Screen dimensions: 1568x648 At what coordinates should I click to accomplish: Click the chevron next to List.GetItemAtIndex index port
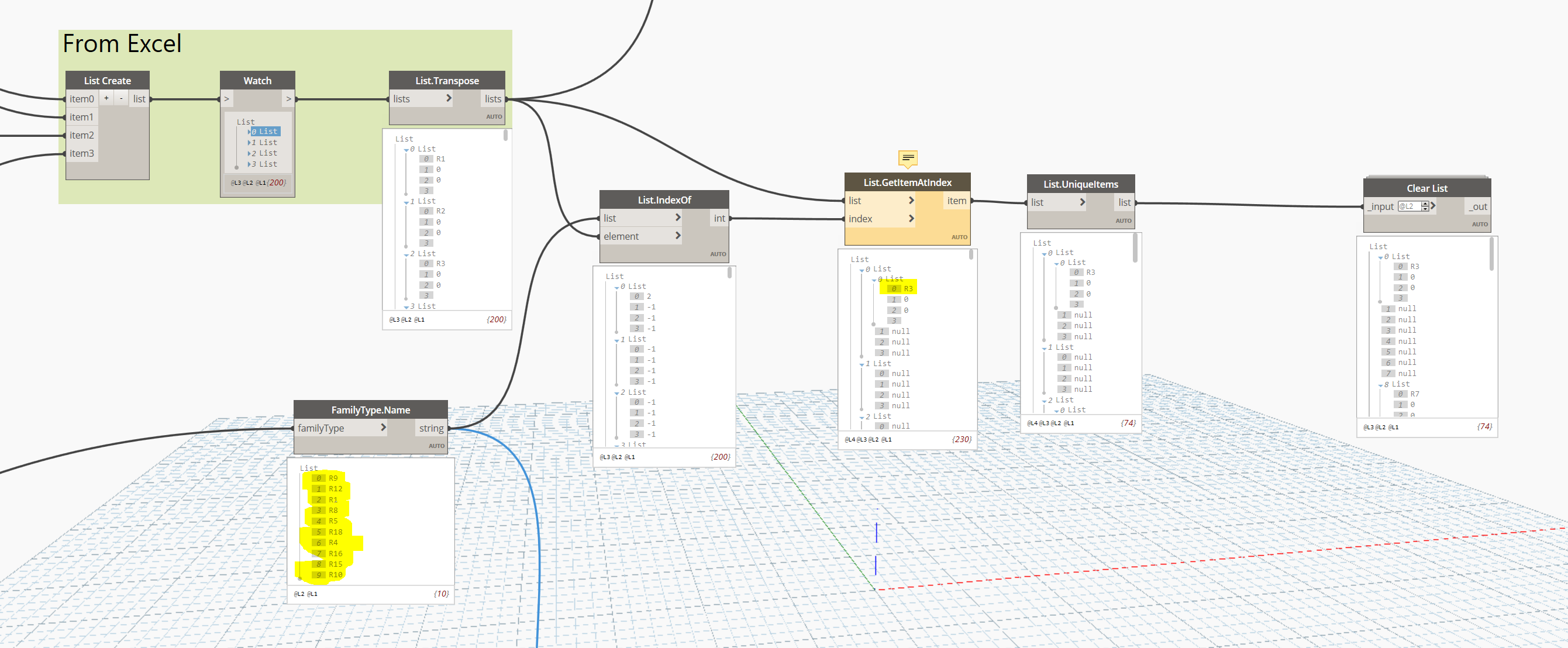(x=911, y=218)
